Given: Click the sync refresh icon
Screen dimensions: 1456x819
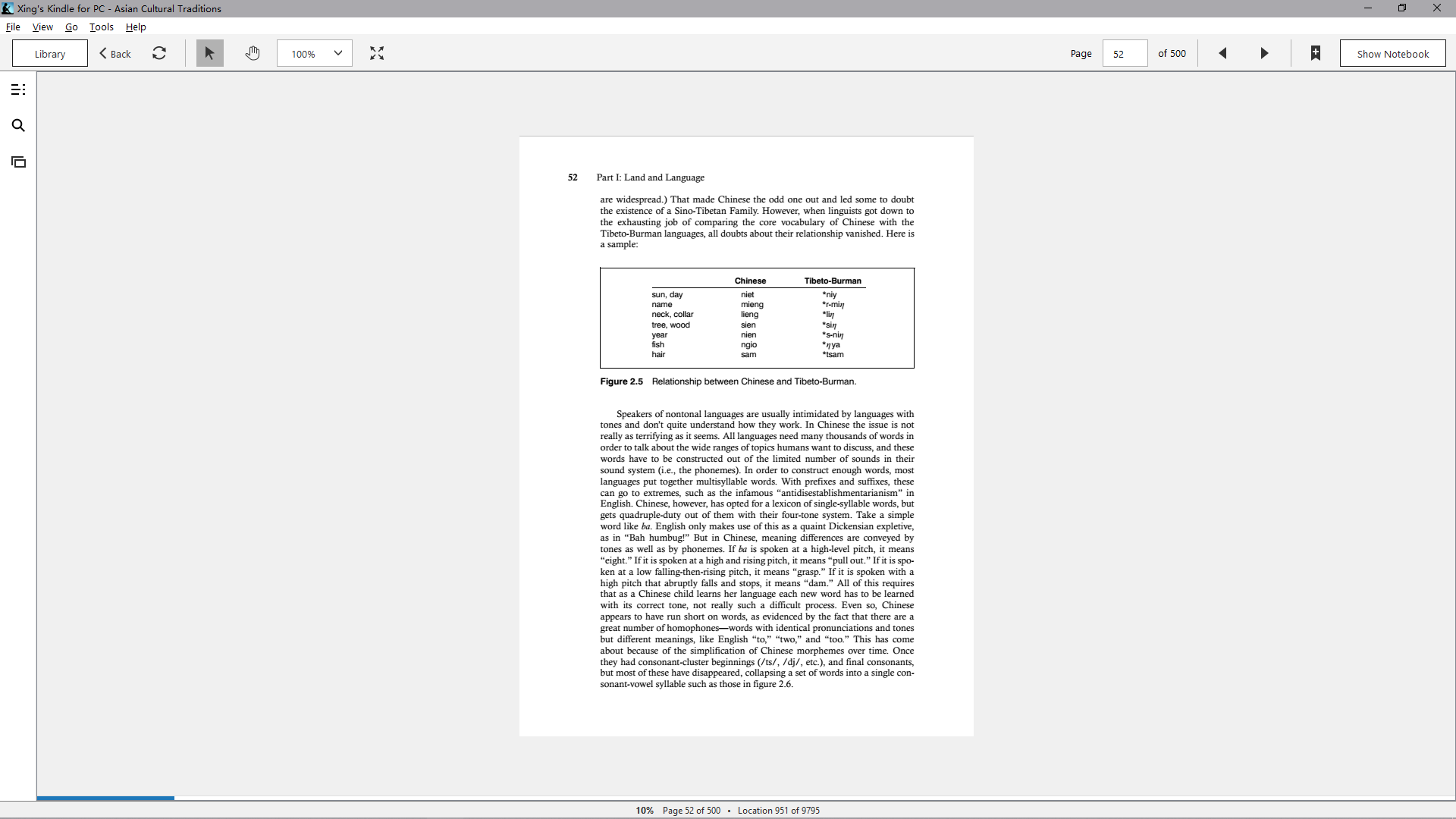Looking at the screenshot, I should click(x=159, y=53).
